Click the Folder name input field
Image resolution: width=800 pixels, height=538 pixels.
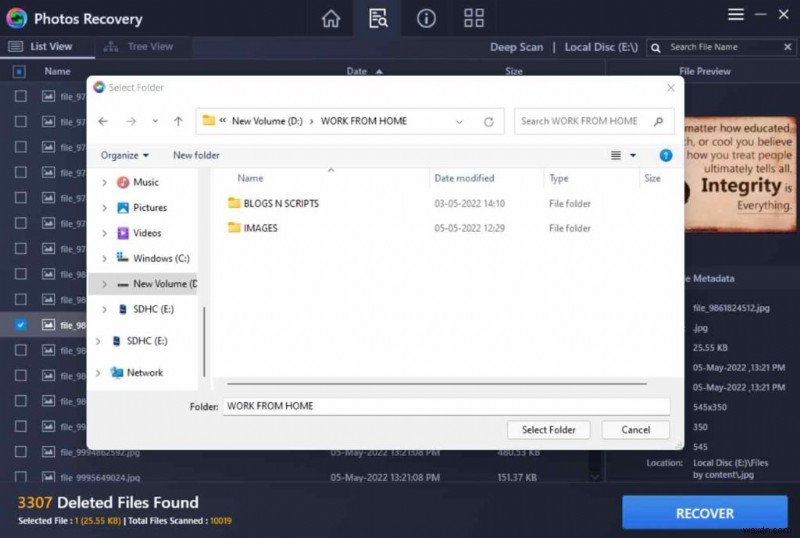tap(446, 406)
